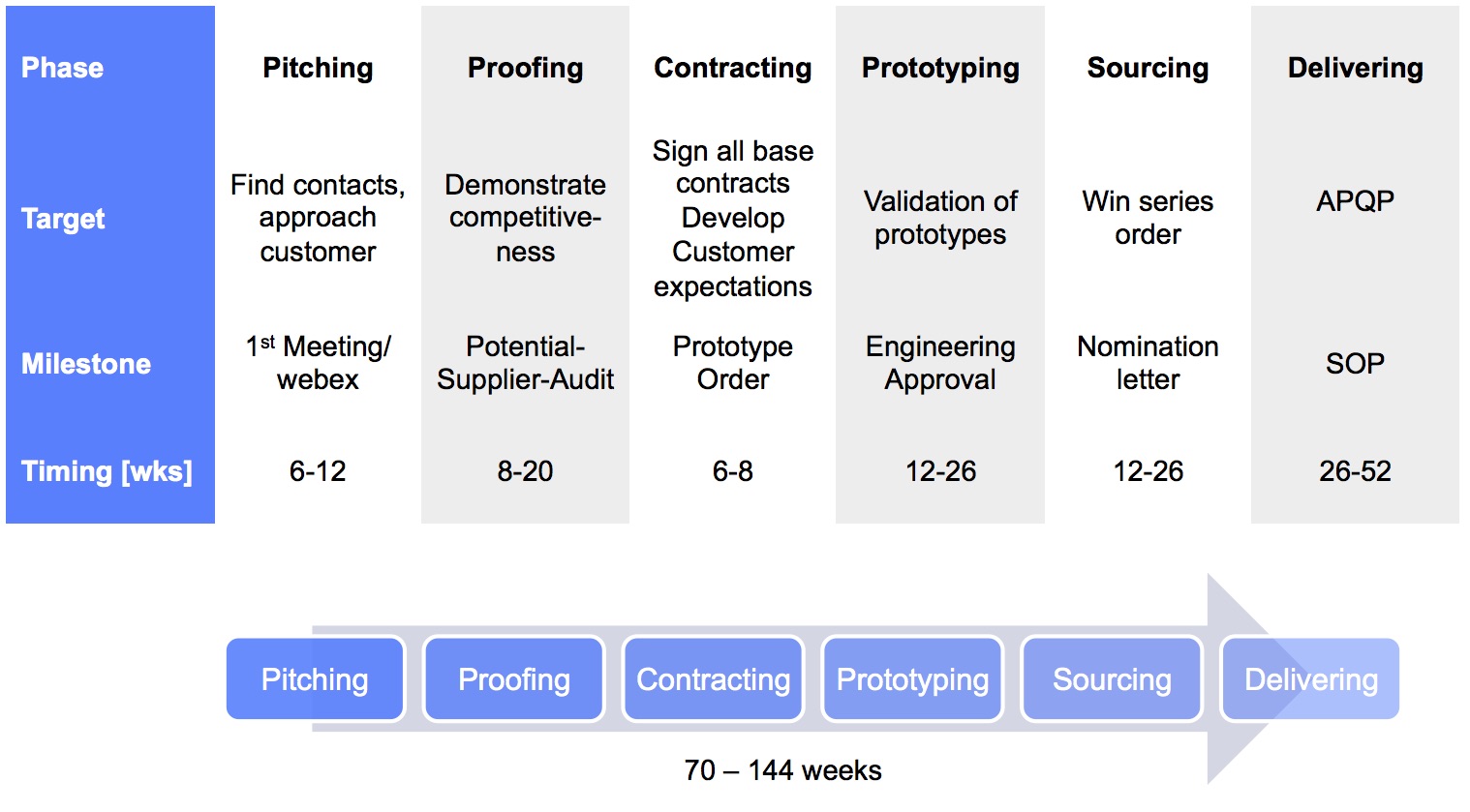Select the Timing [wks] row label
Viewport: 1470px width, 812px height.
point(107,471)
